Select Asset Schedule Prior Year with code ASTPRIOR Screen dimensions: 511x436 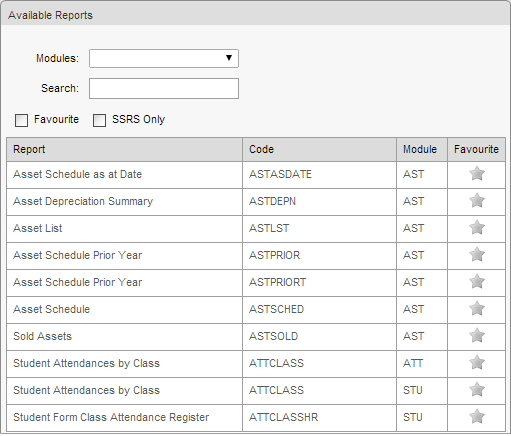(77, 255)
